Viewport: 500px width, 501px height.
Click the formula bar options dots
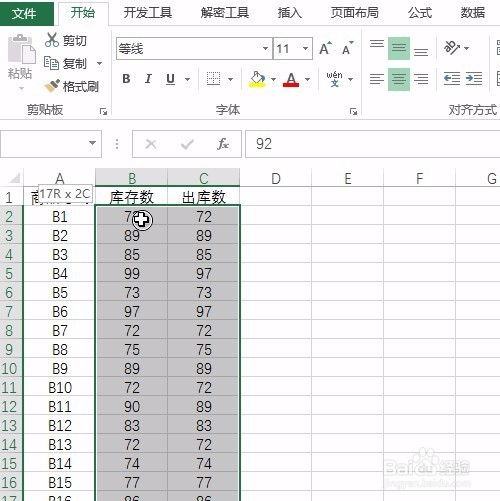(x=117, y=144)
